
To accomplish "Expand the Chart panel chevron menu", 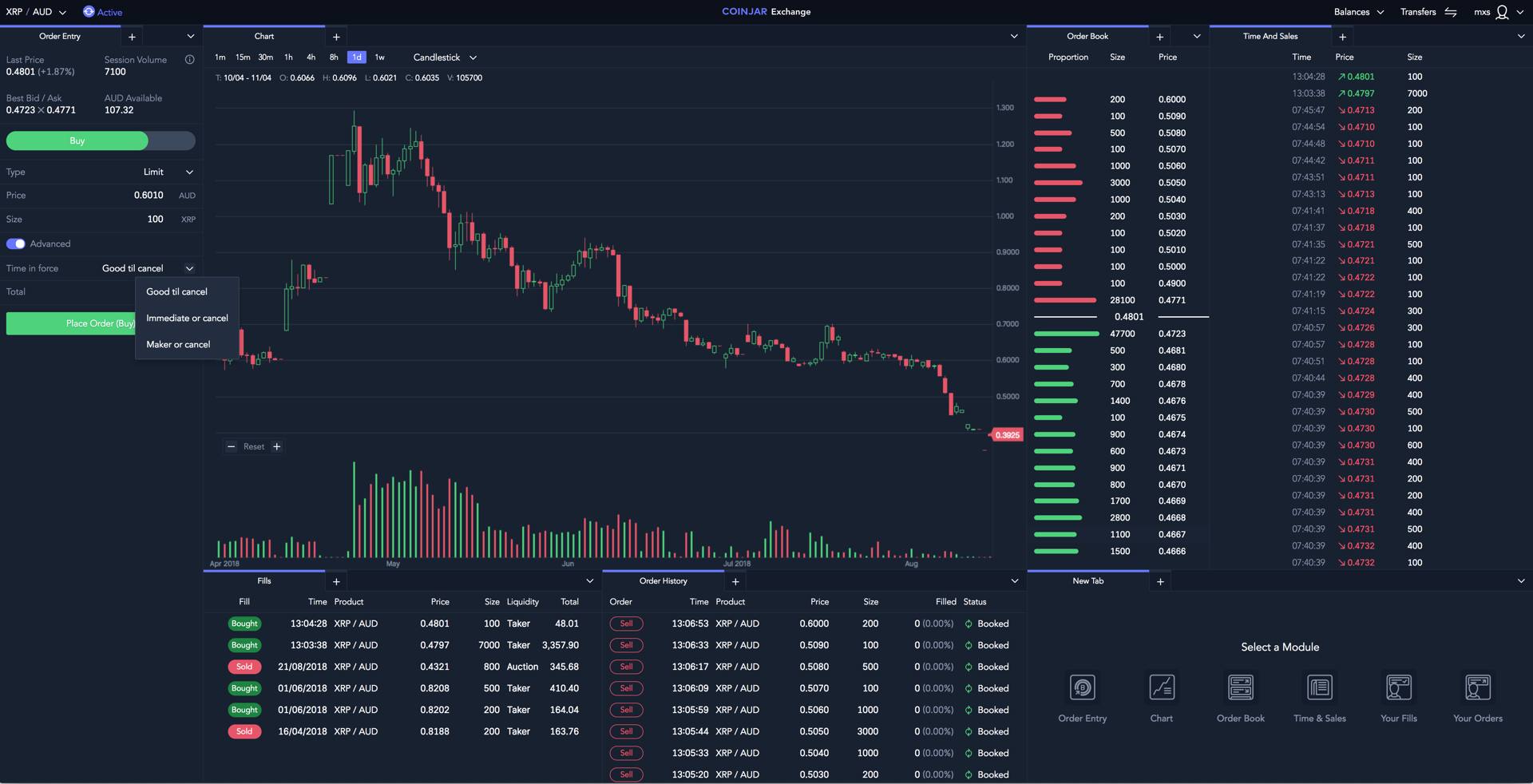I will click(x=1014, y=37).
